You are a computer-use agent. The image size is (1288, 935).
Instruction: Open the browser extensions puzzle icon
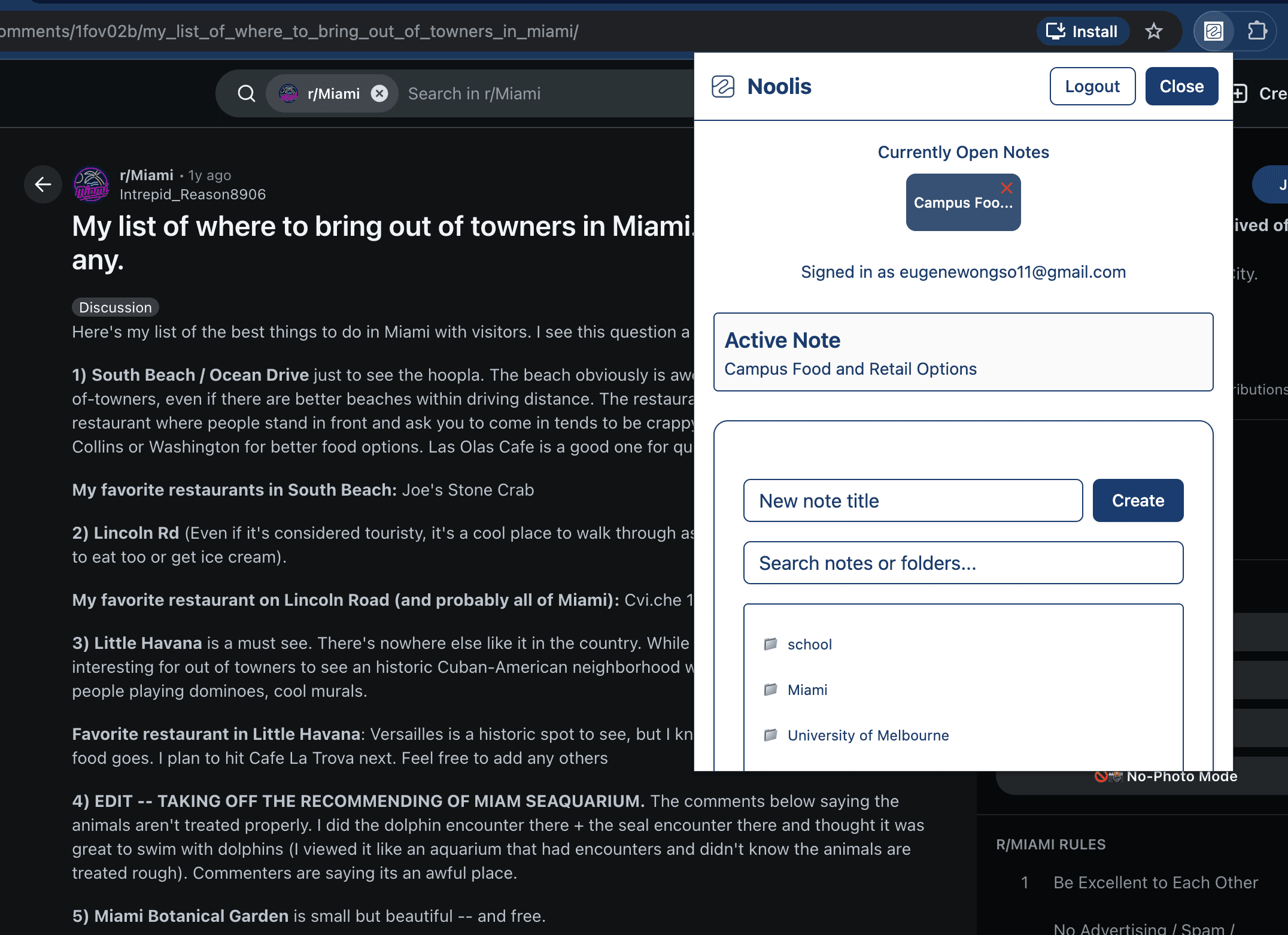point(1257,31)
